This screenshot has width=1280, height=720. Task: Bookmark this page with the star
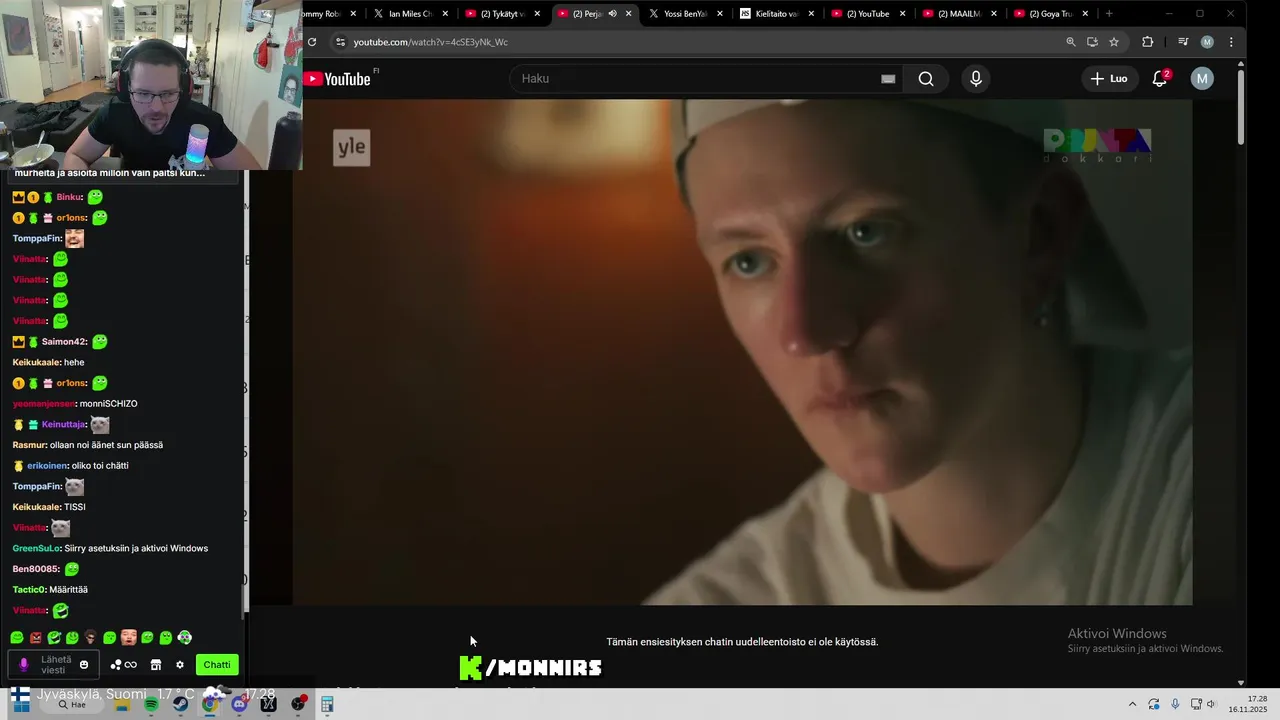[x=1114, y=42]
